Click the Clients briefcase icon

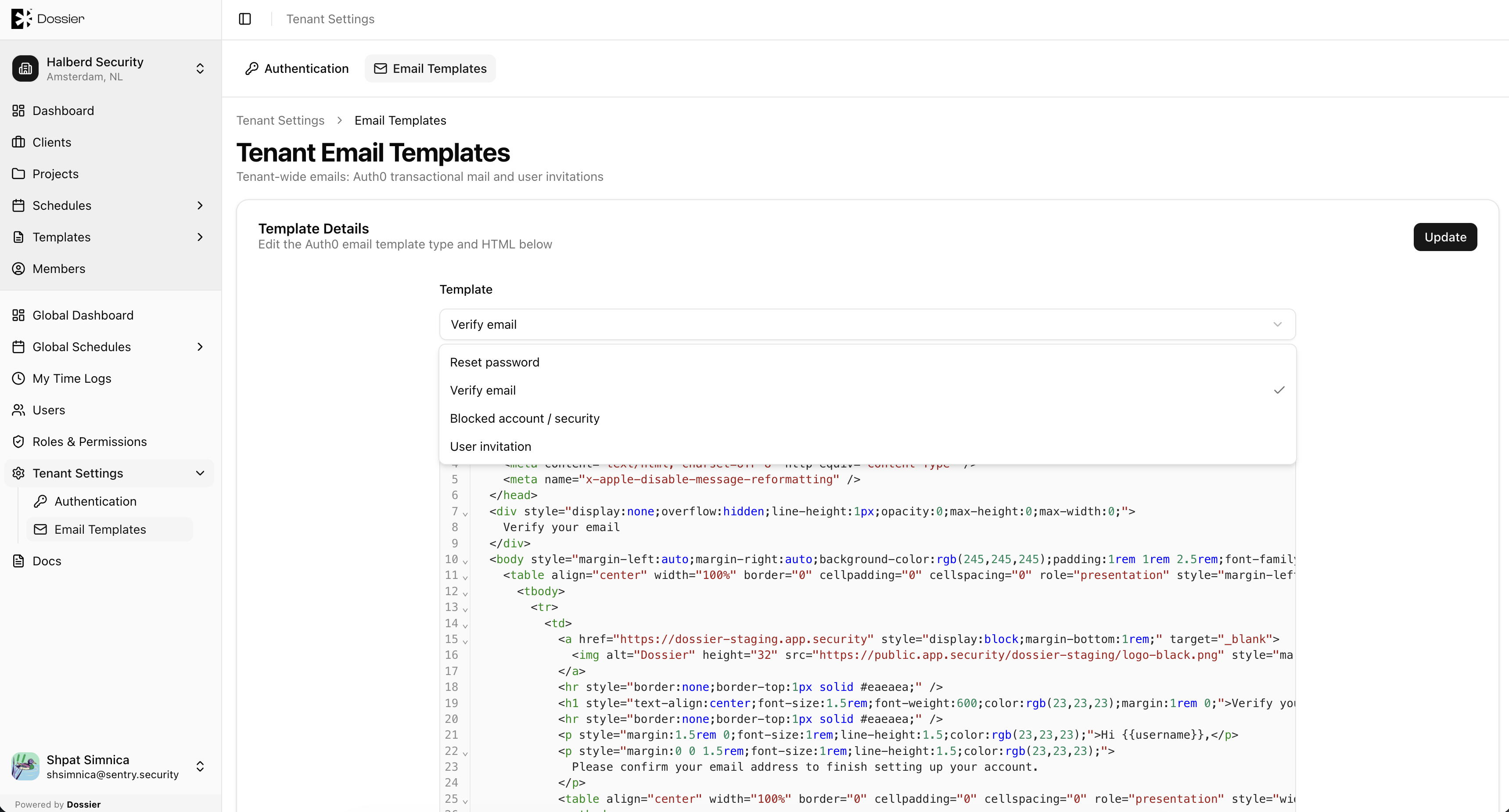19,142
